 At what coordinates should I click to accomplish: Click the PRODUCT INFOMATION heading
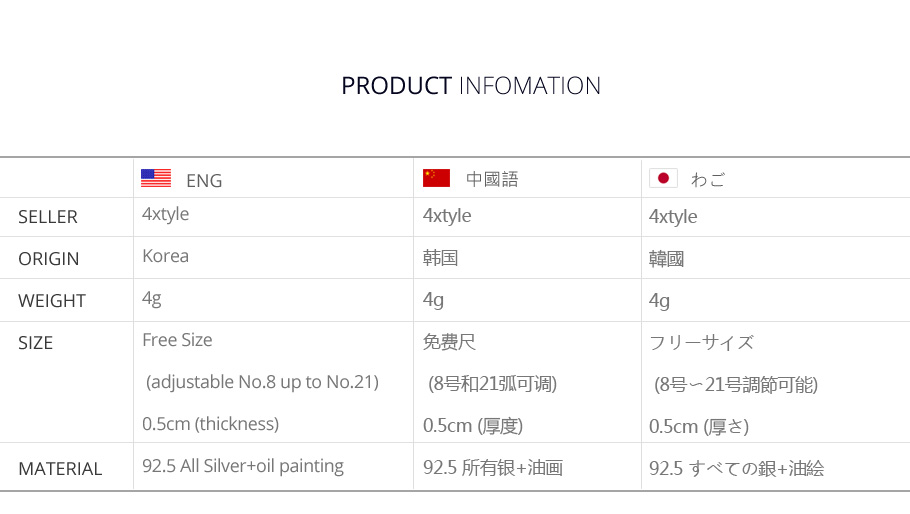471,86
